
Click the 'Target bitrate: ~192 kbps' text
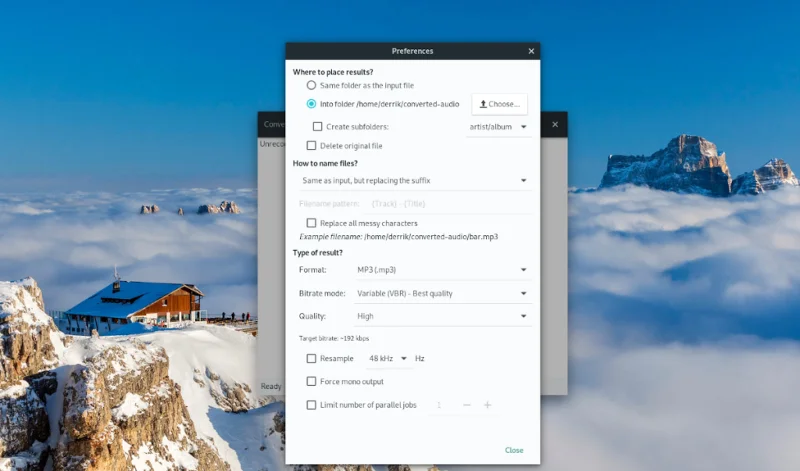point(334,338)
